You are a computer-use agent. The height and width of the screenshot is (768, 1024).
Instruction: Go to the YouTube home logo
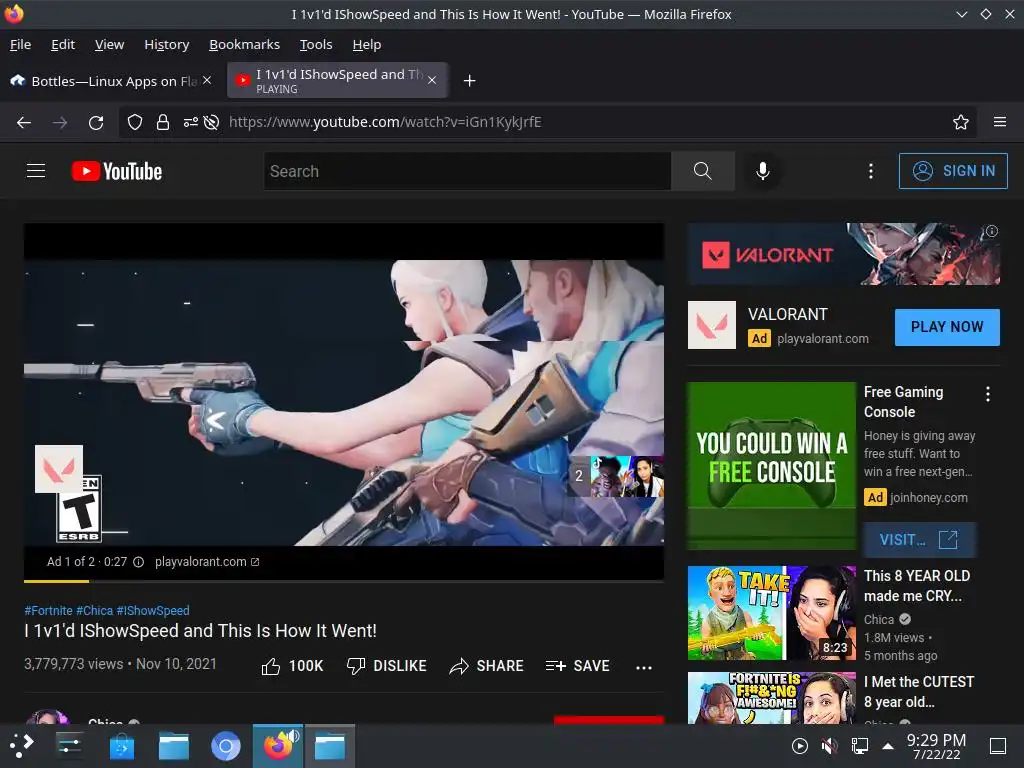click(x=117, y=171)
